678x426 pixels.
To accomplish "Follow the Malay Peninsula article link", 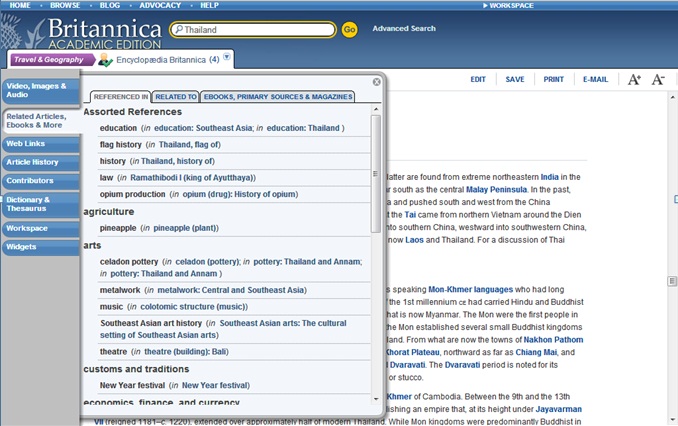I will tap(496, 189).
